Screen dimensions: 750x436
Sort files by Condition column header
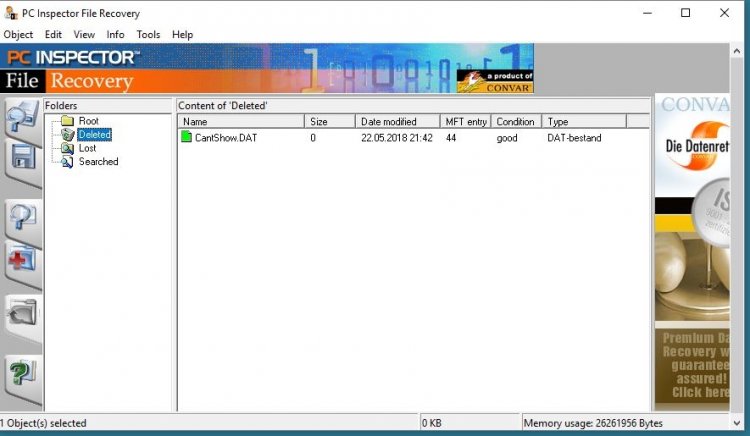tap(515, 121)
